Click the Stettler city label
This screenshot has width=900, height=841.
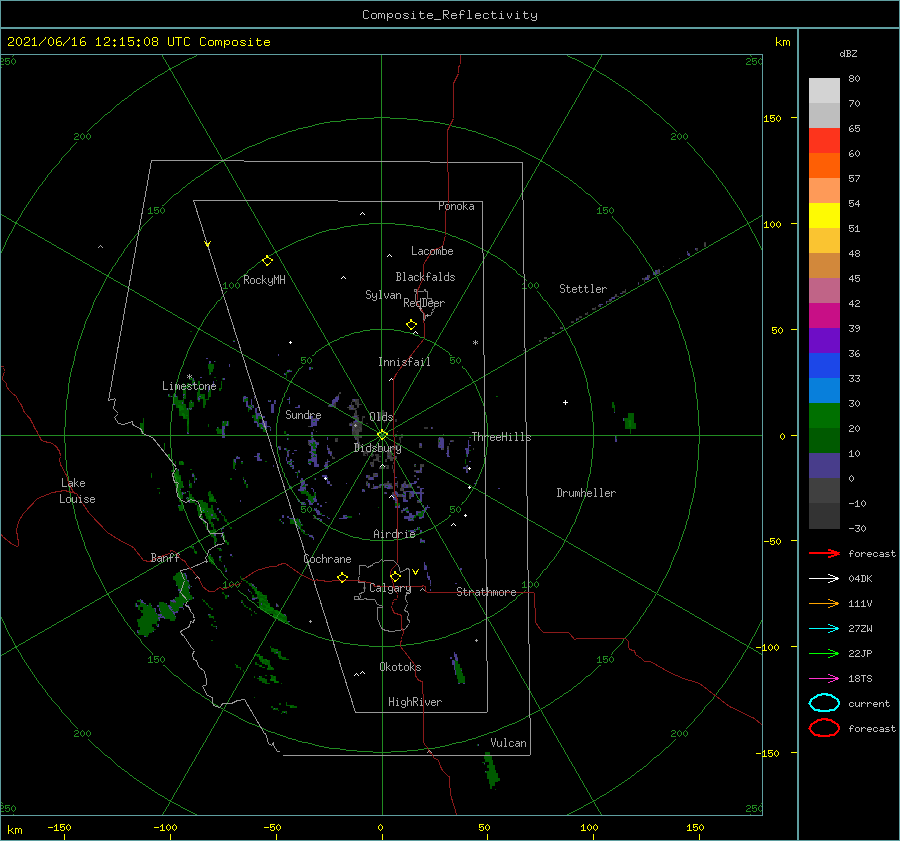[x=583, y=289]
